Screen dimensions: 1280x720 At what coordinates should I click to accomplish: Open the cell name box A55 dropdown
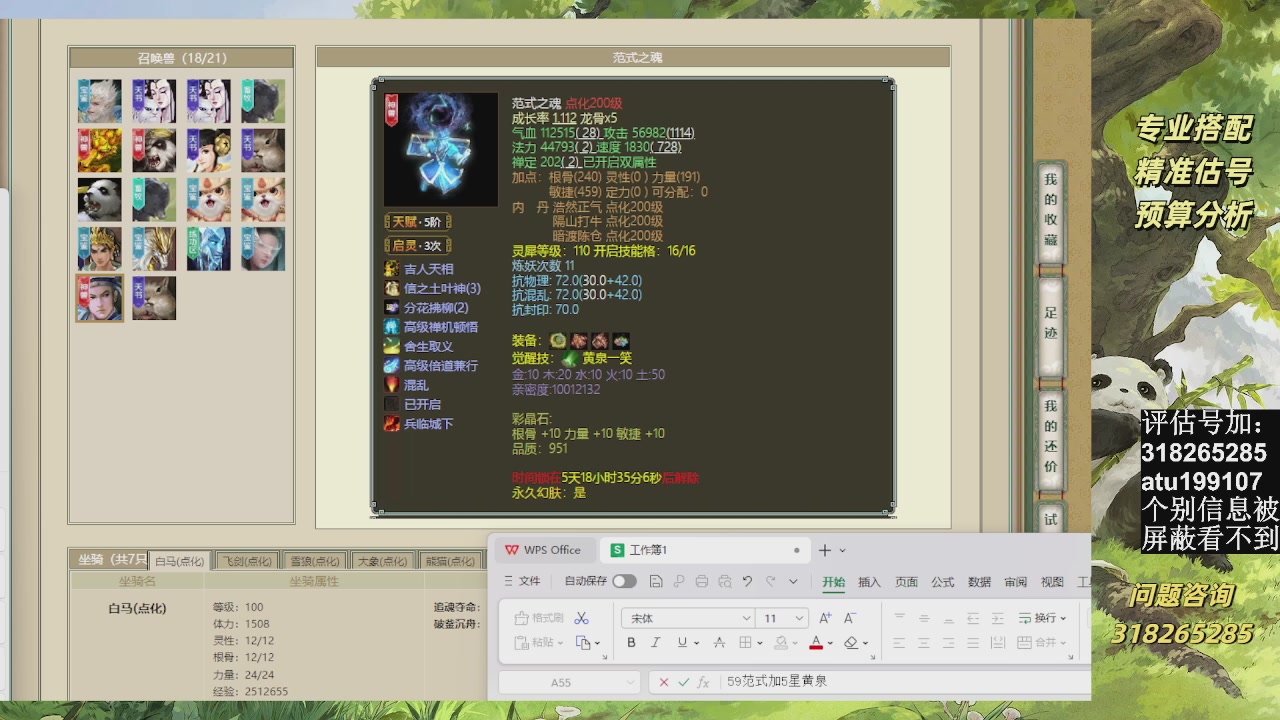point(630,682)
